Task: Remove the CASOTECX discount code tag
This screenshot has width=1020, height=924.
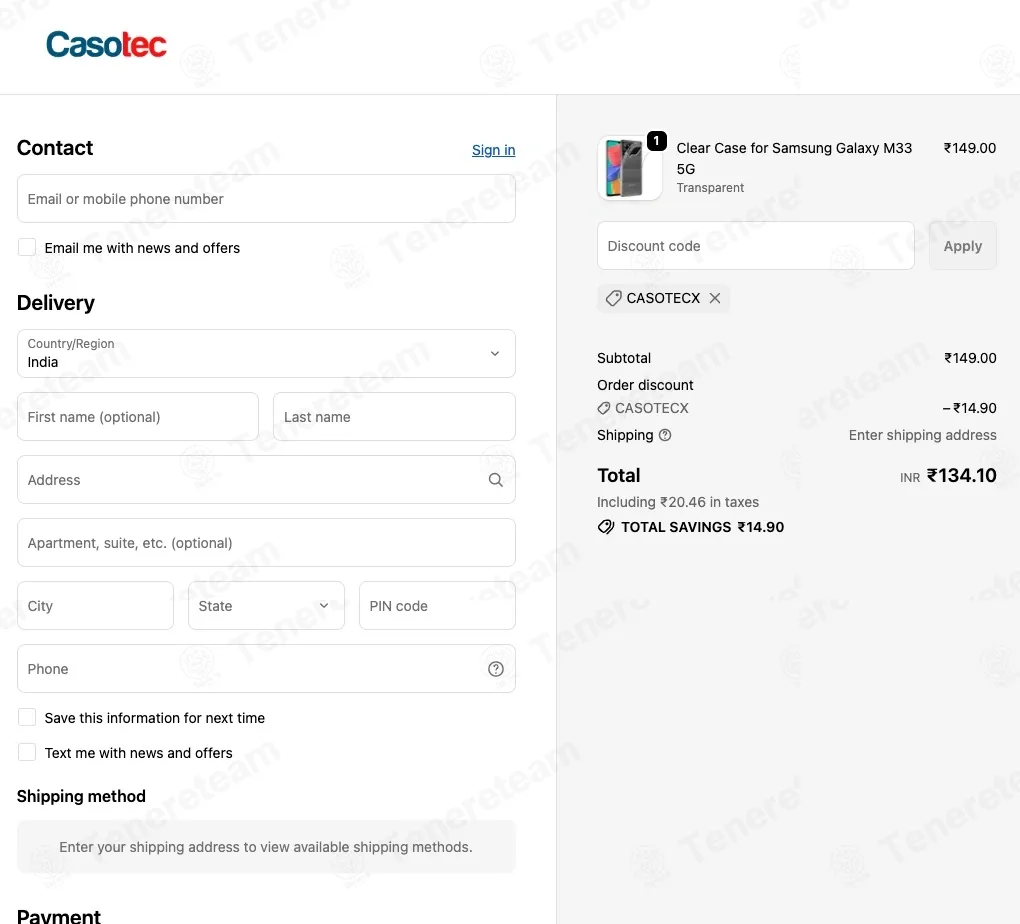Action: (715, 298)
